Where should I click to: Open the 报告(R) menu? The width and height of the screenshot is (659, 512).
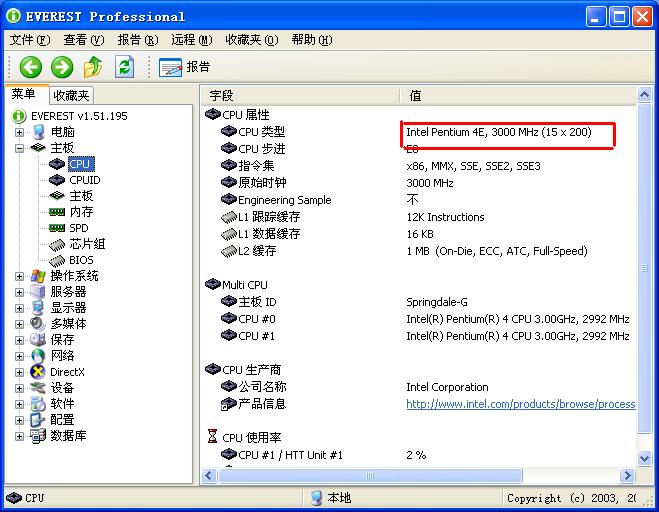[x=138, y=40]
